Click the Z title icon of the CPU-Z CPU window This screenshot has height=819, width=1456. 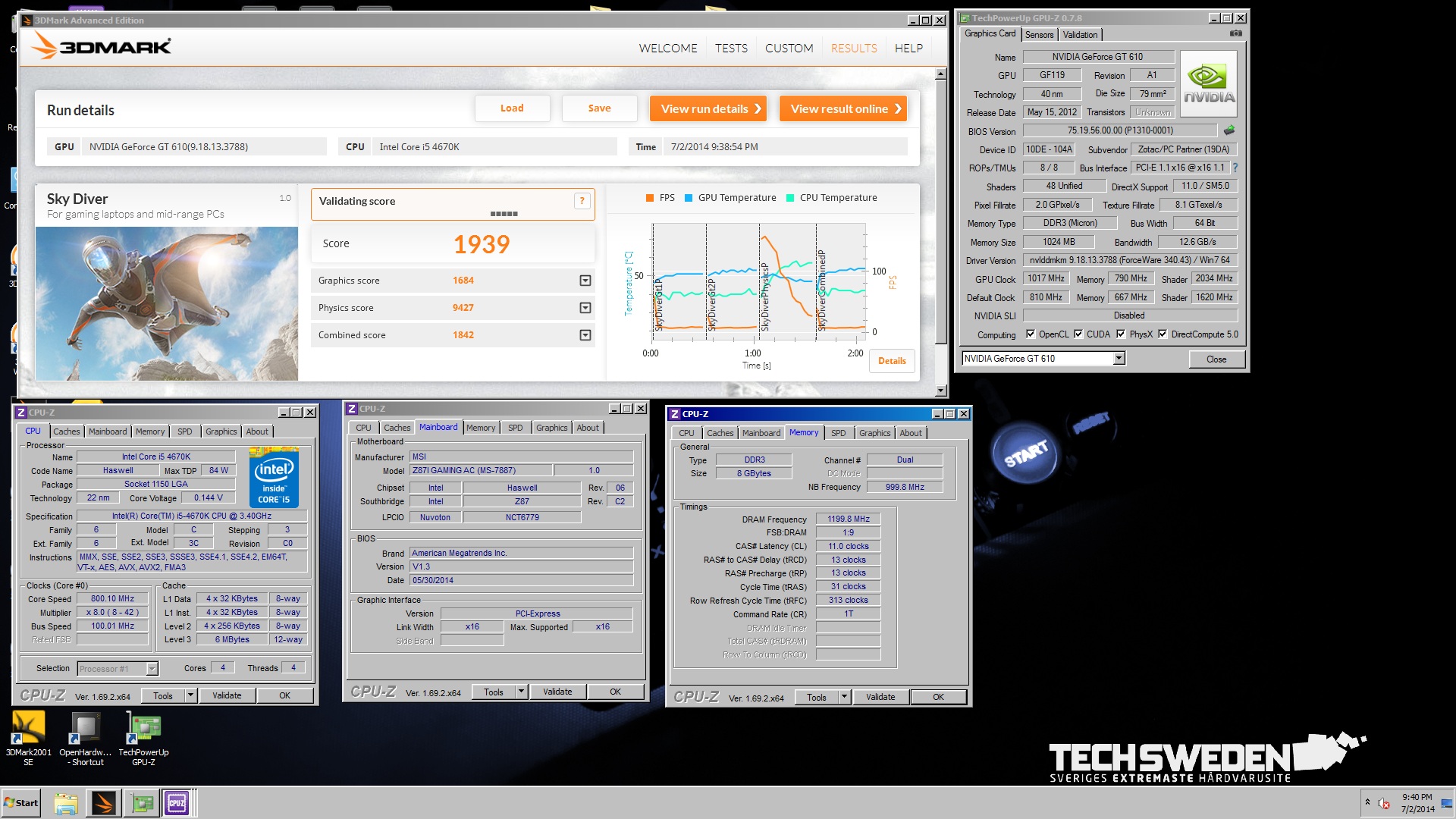coord(21,413)
